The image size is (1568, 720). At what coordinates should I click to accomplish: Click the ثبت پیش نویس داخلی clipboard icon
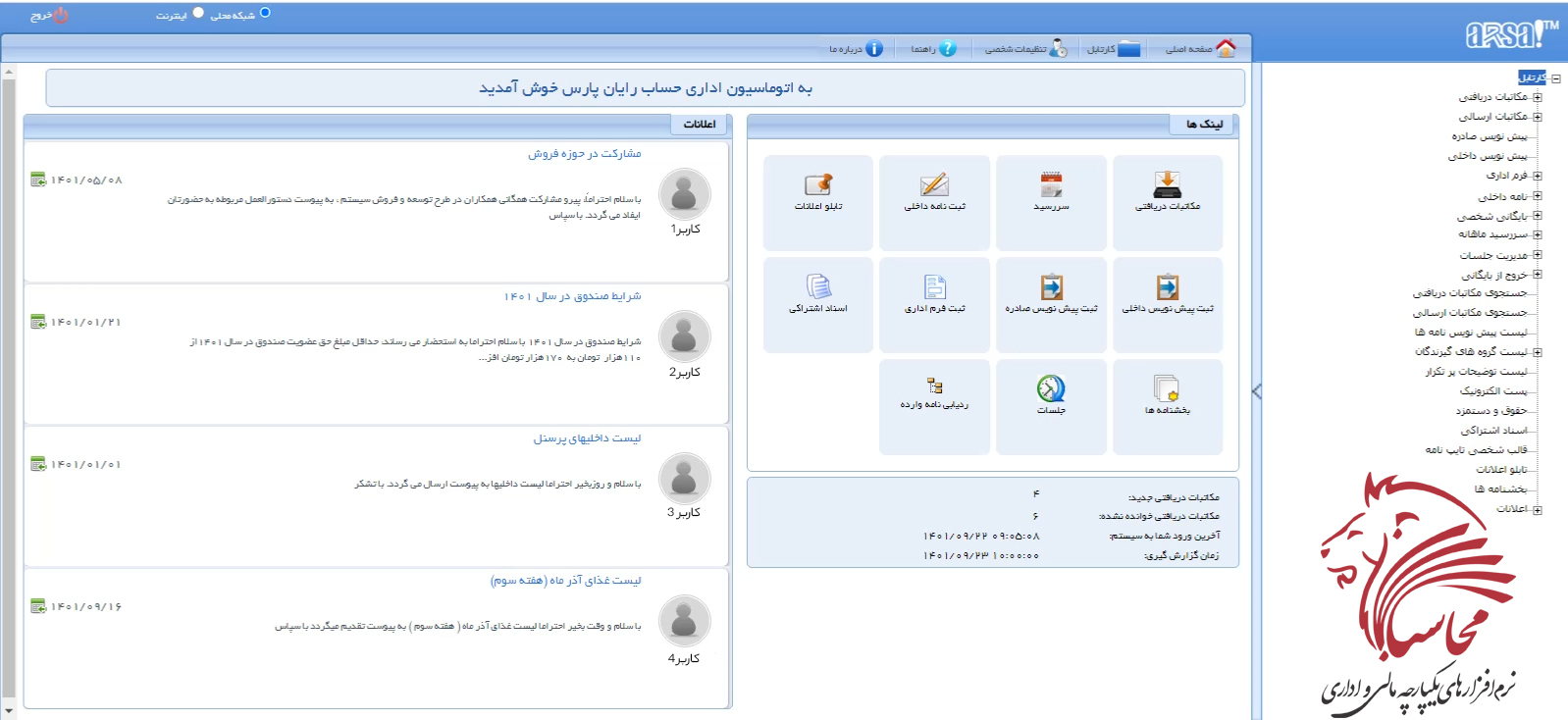pos(1167,286)
